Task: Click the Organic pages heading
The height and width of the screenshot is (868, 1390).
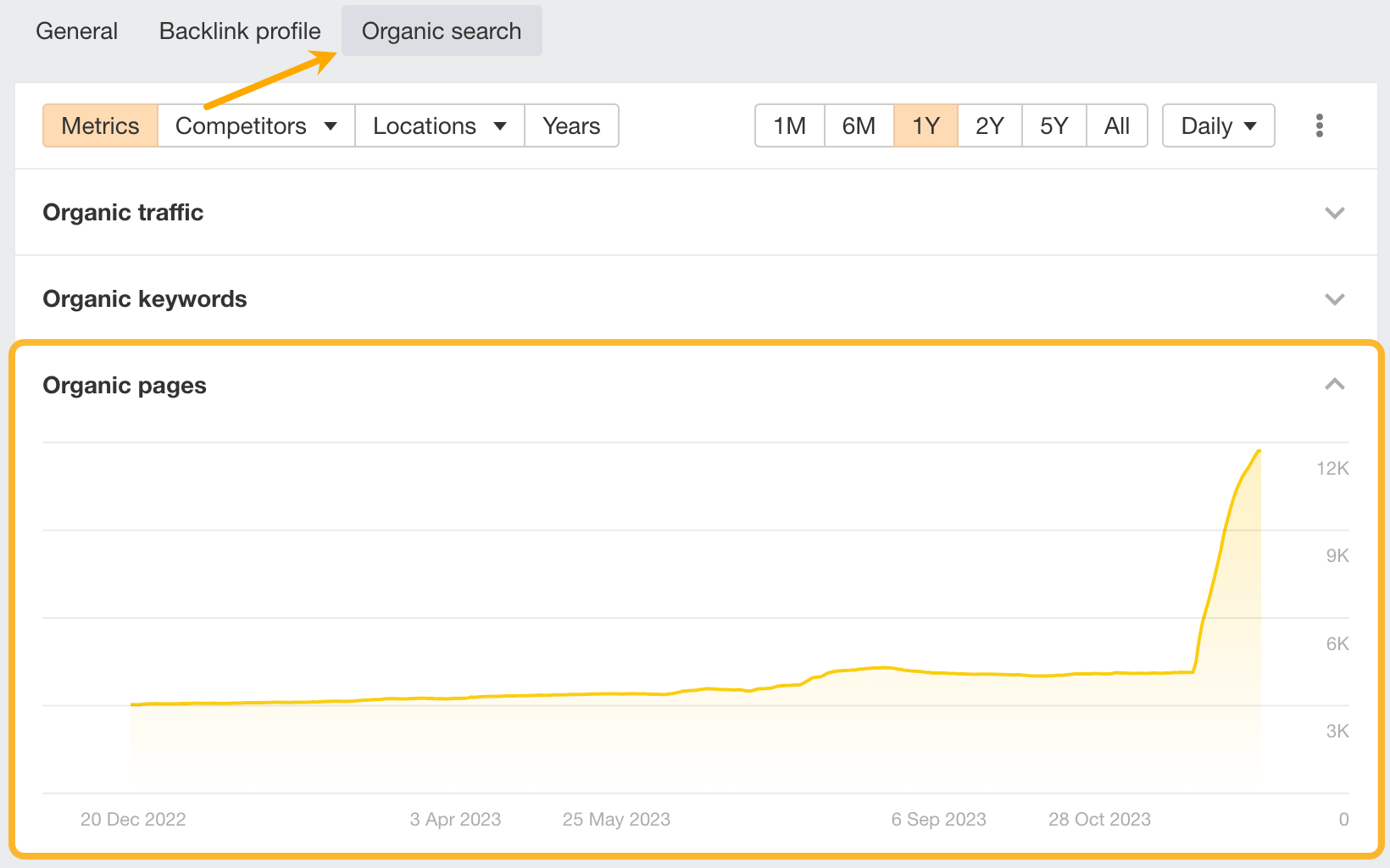Action: [124, 385]
